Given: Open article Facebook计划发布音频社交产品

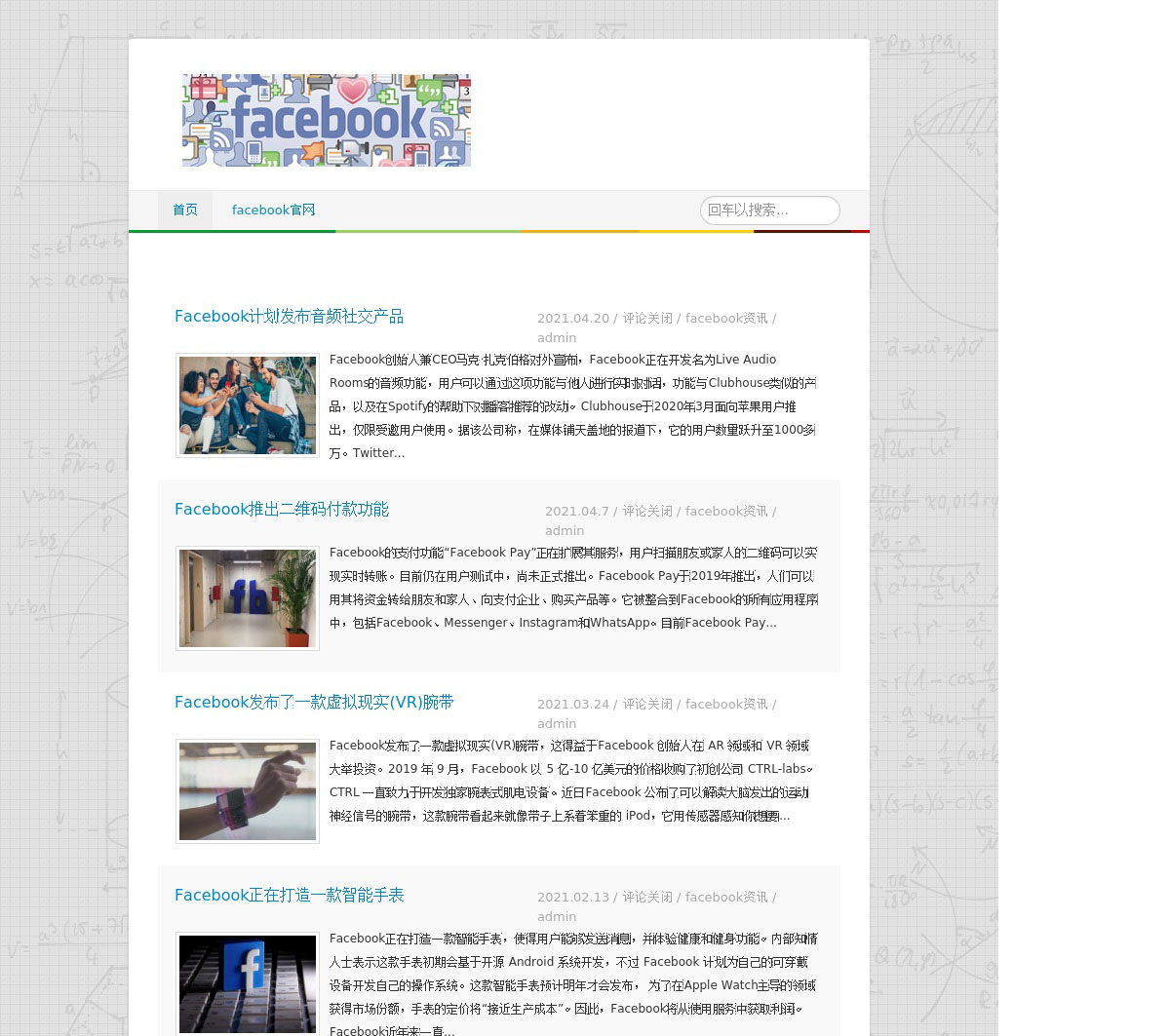Looking at the screenshot, I should (x=289, y=316).
